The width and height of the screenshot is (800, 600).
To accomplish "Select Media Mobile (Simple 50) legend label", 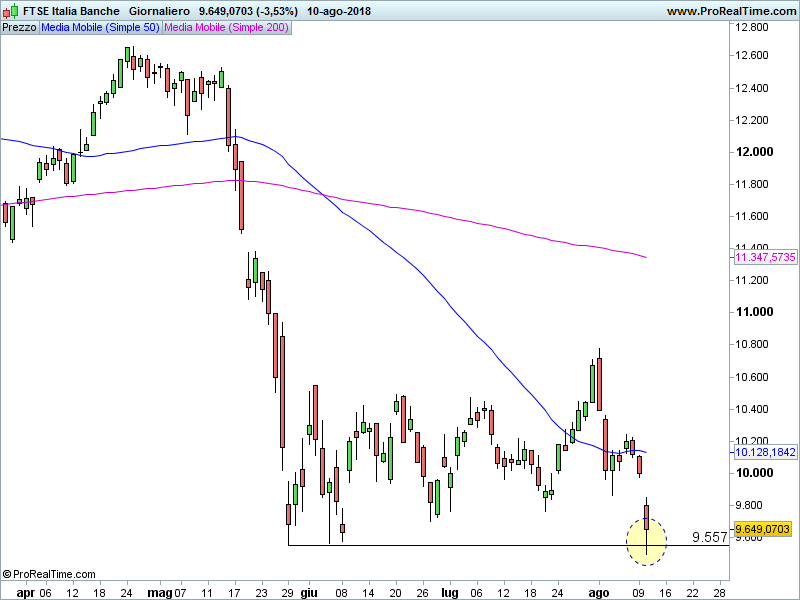I will [101, 28].
